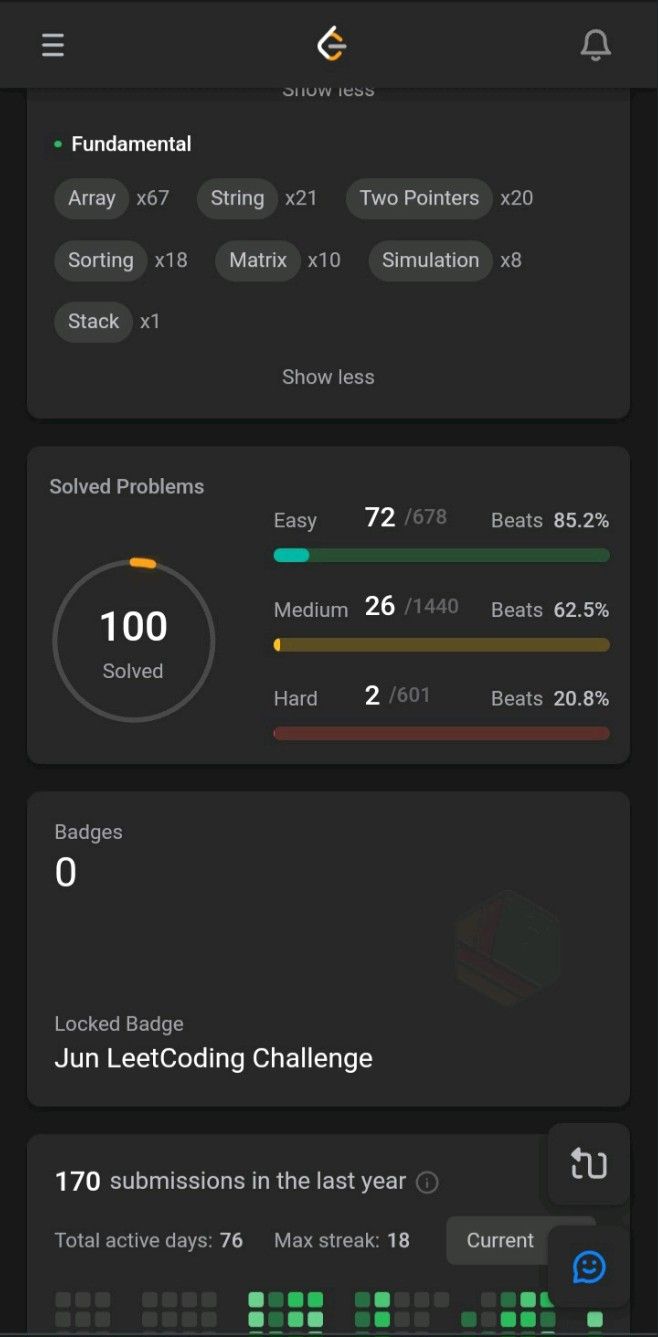This screenshot has width=658, height=1337.
Task: Select the Stack tag
Action: pyautogui.click(x=93, y=322)
